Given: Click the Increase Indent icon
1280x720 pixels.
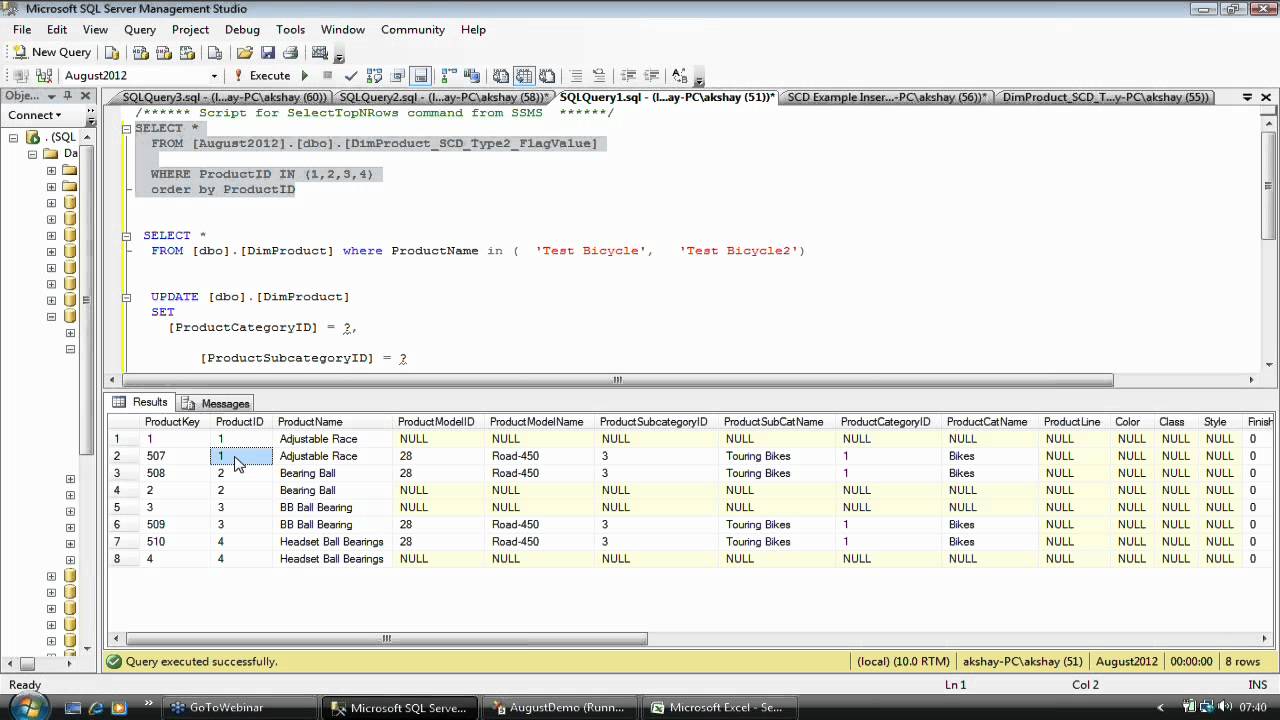Looking at the screenshot, I should 651,75.
